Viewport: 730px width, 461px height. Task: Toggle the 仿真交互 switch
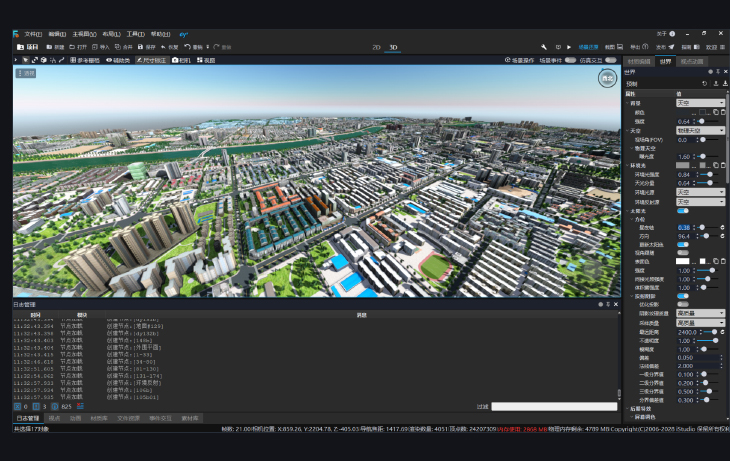(610, 60)
